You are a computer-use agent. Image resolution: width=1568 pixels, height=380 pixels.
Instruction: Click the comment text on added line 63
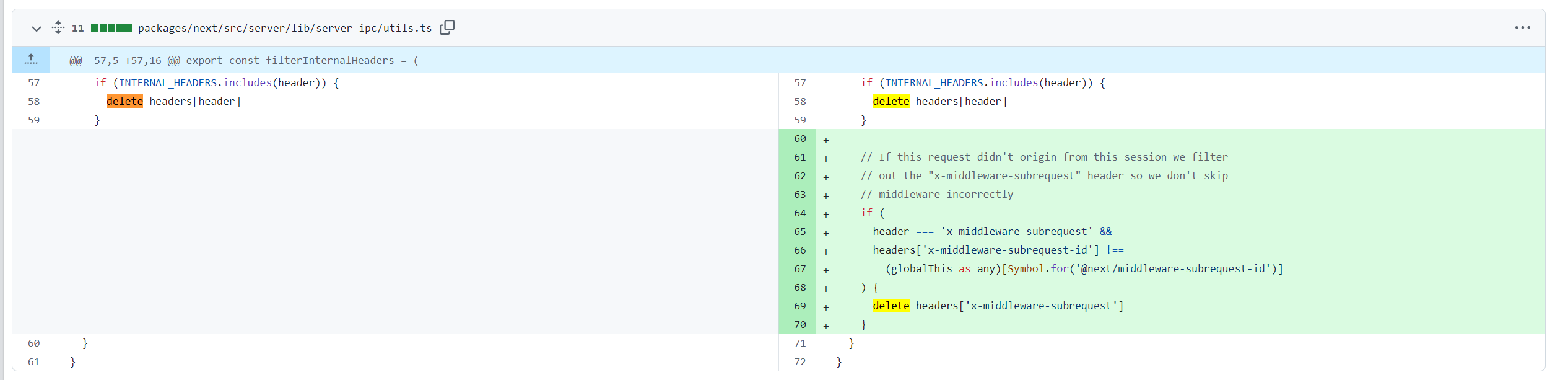(x=936, y=194)
